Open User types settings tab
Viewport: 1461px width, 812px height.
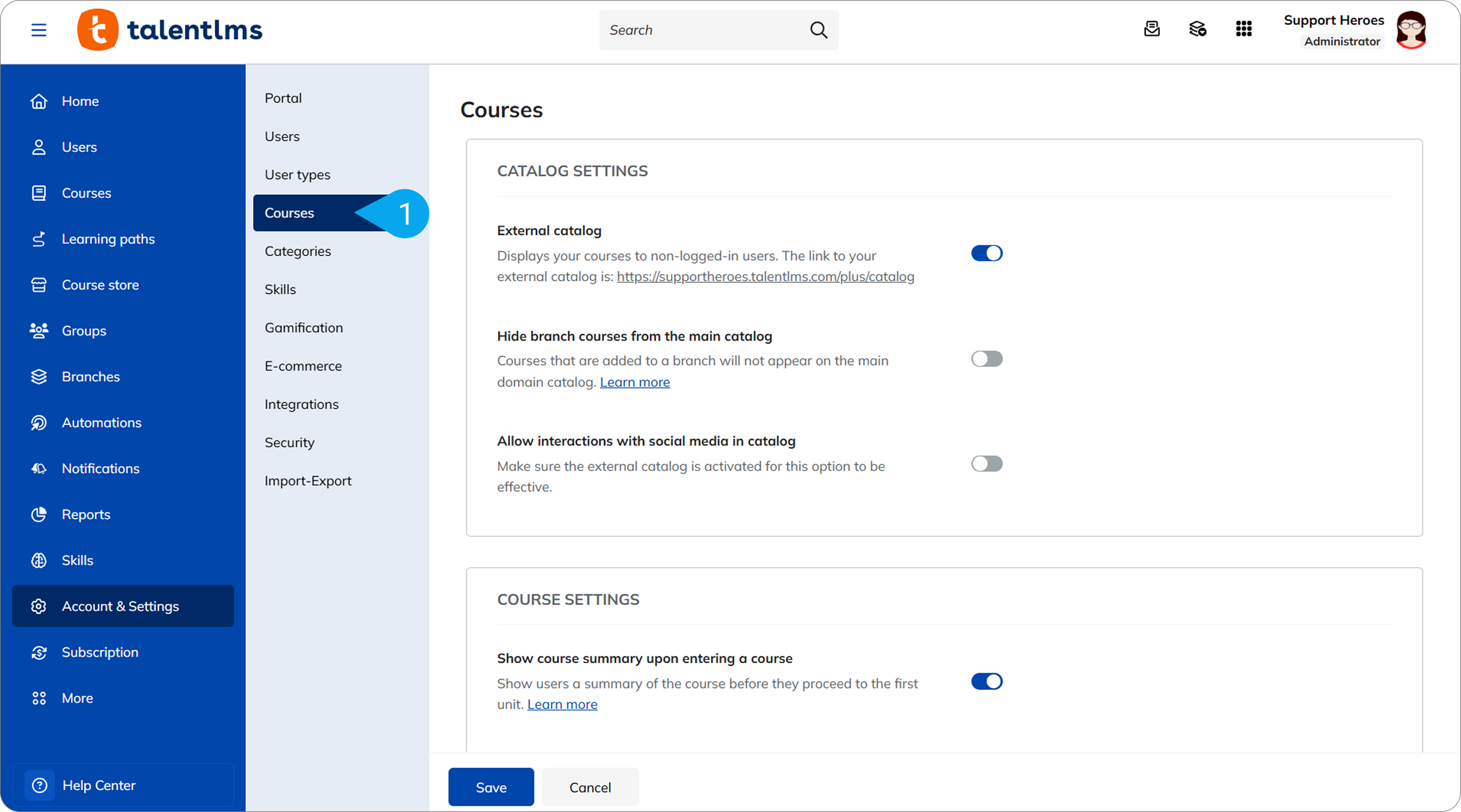click(297, 174)
